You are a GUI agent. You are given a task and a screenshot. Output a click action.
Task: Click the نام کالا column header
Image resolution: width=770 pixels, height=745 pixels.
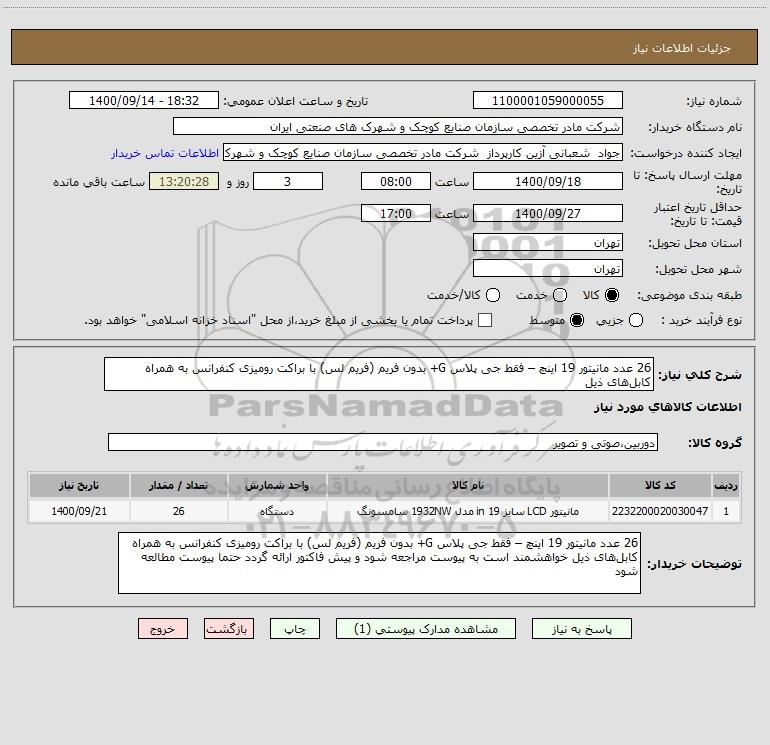(x=468, y=485)
